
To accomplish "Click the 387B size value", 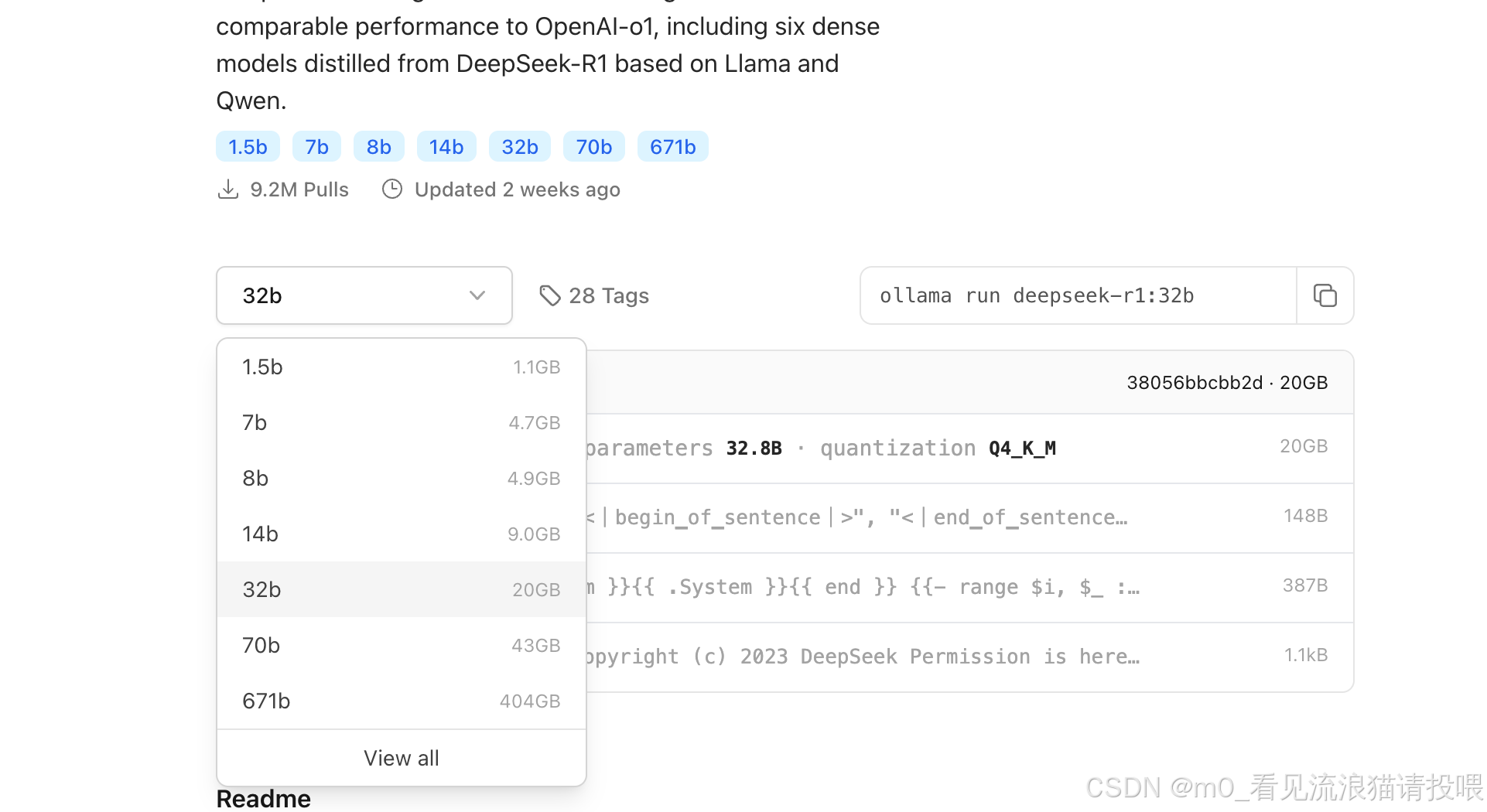I will click(1305, 585).
